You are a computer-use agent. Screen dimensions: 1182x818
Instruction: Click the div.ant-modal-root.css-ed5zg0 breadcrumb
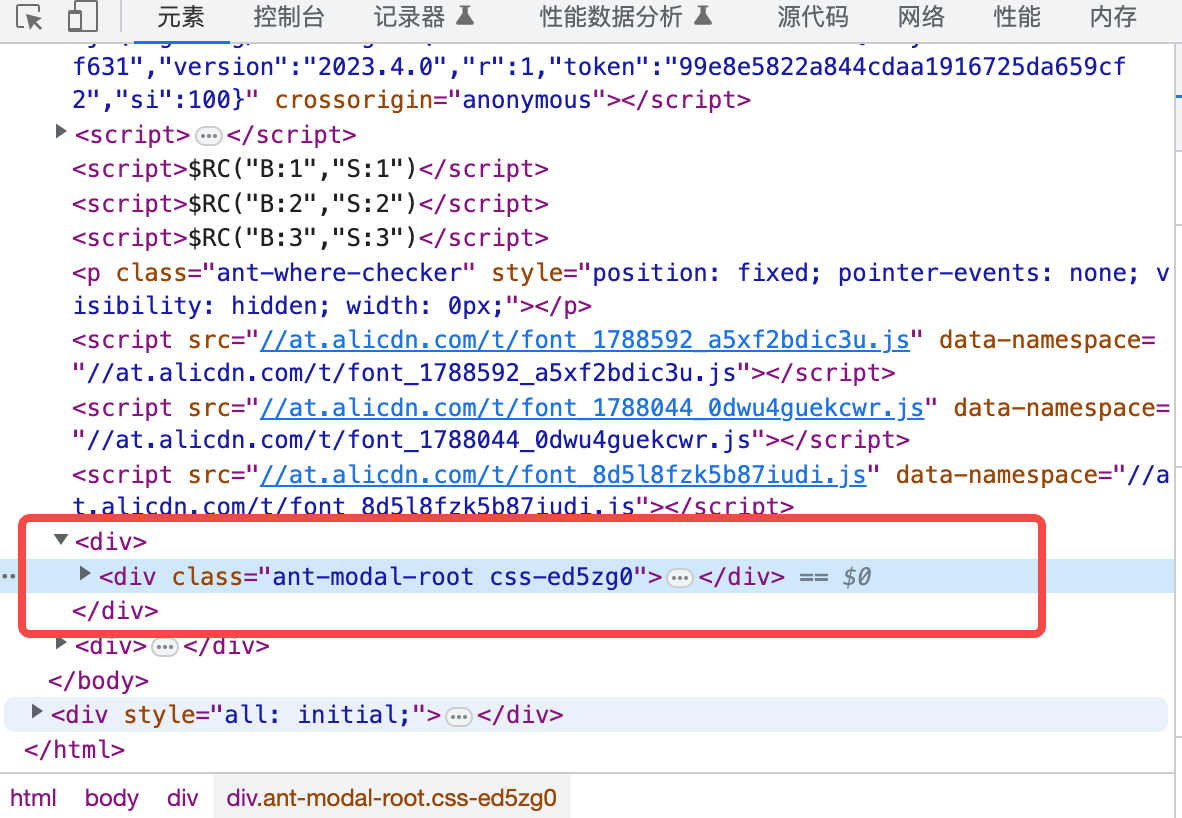(391, 798)
